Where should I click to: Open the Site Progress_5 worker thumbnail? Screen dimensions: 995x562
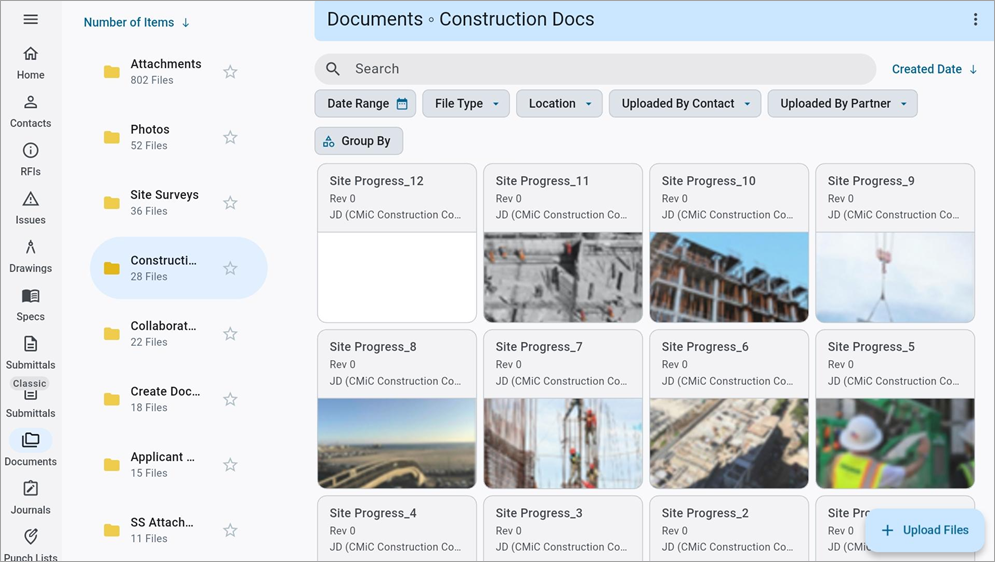[895, 443]
